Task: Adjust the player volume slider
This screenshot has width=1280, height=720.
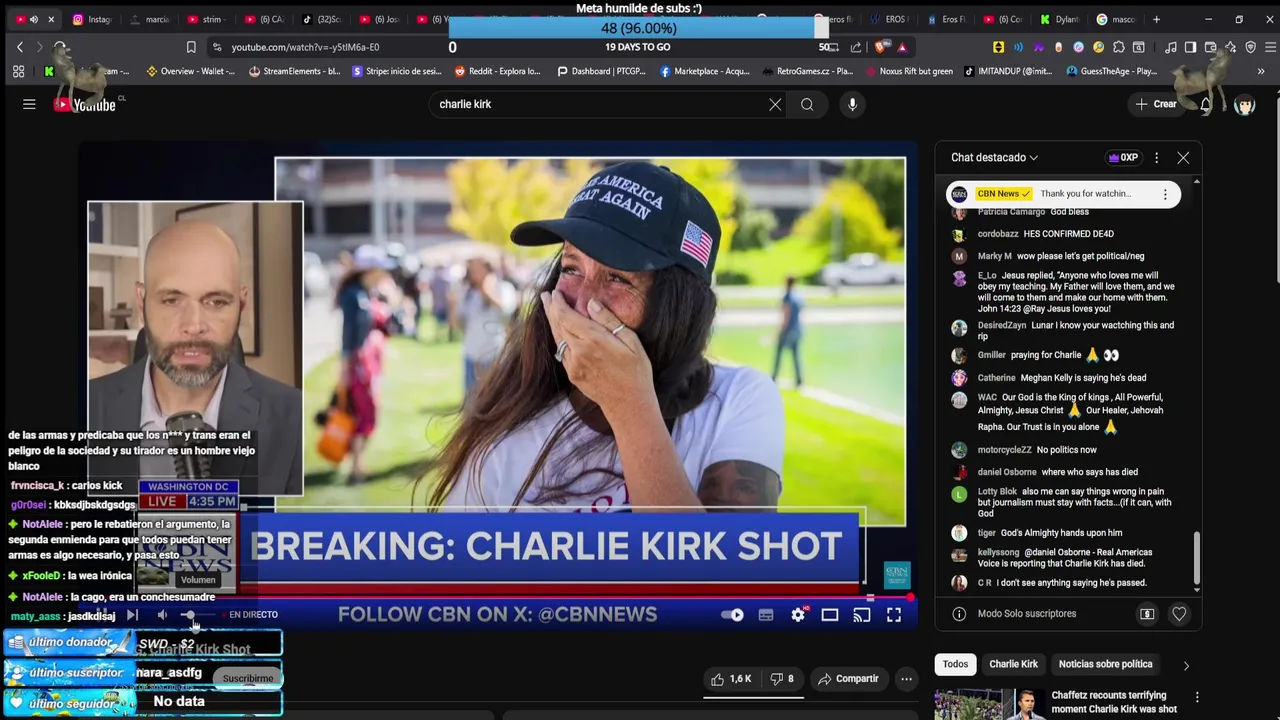Action: 196,615
